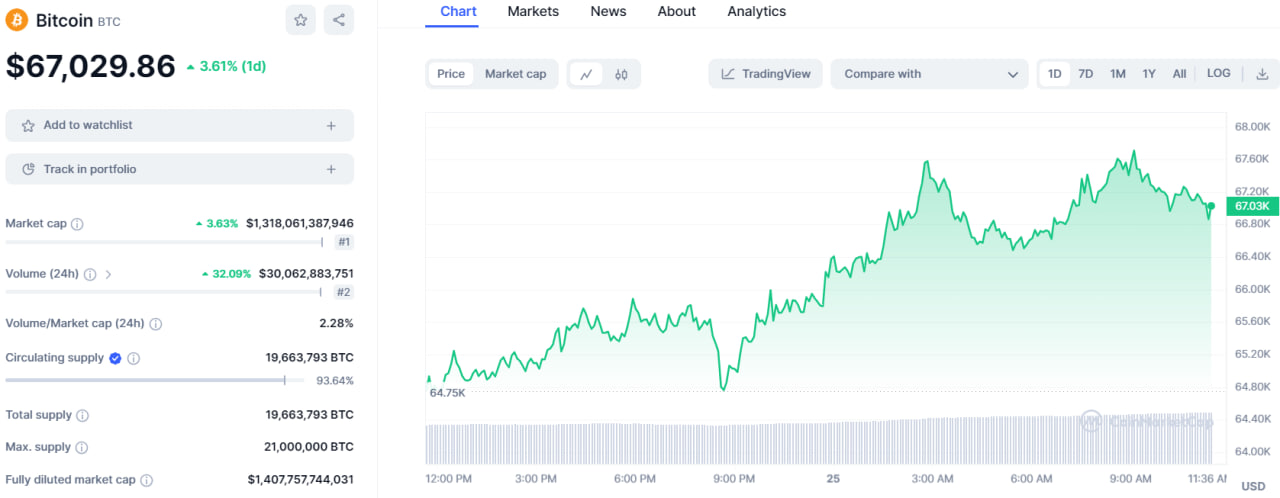Click the share icon
Viewport: 1280px width, 498px height.
[x=339, y=20]
